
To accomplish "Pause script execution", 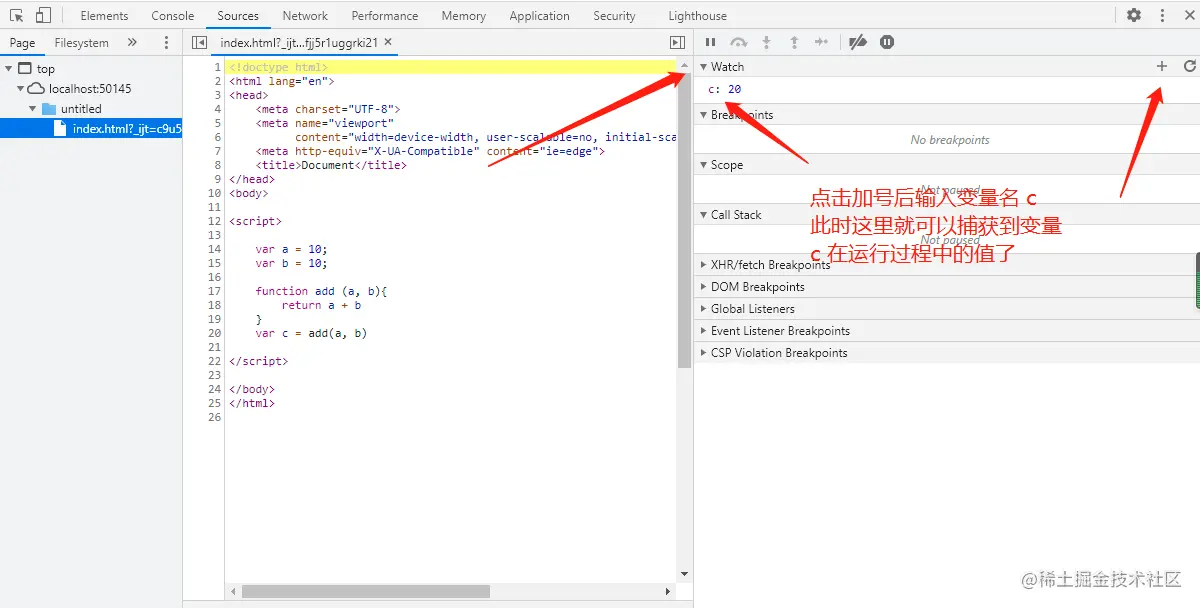I will 710,42.
